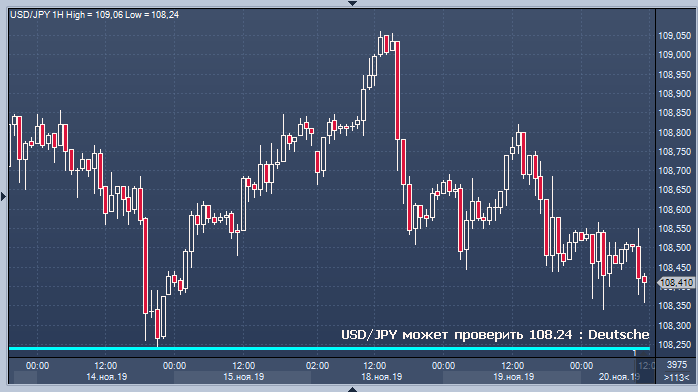Click the 109,050 price axis label

pos(674,36)
